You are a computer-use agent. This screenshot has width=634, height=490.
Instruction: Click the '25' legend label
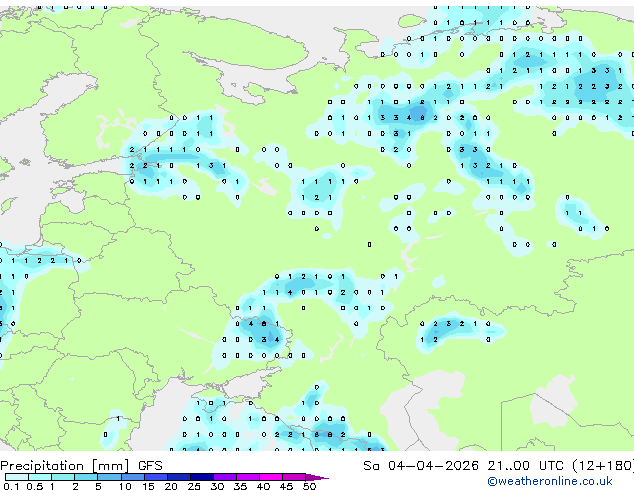pos(194,486)
